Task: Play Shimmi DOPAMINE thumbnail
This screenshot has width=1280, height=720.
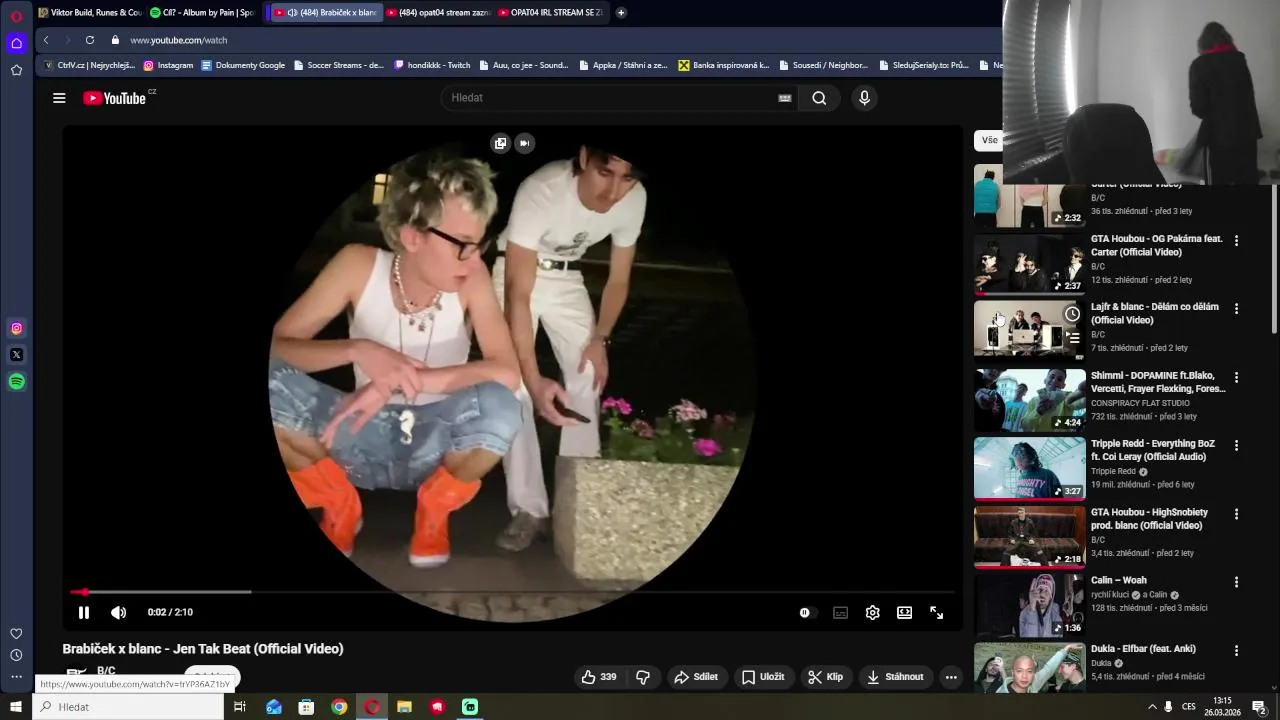Action: pyautogui.click(x=1029, y=400)
